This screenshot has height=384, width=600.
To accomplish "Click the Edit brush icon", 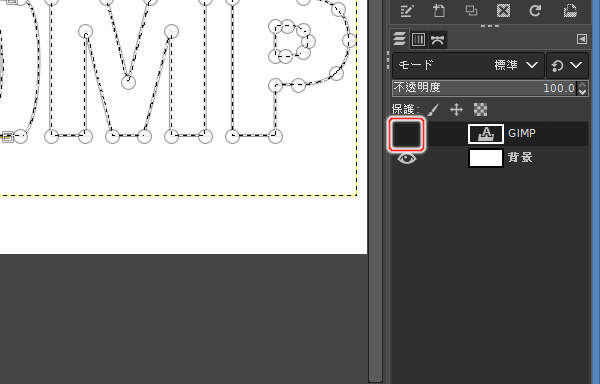I will point(406,10).
